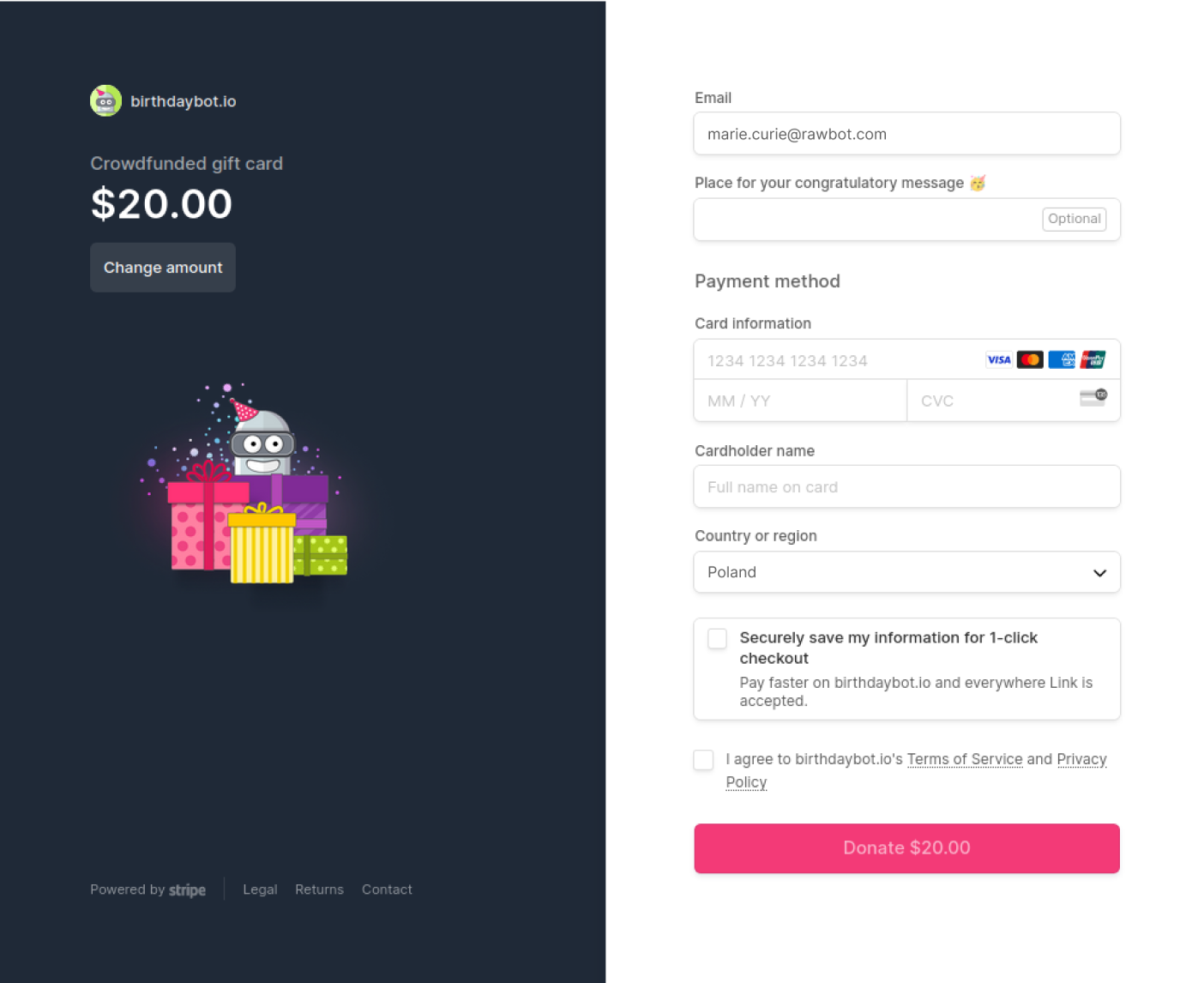The height and width of the screenshot is (983, 1204).
Task: Click the birthdaybot.io robot logo
Action: pos(105,100)
